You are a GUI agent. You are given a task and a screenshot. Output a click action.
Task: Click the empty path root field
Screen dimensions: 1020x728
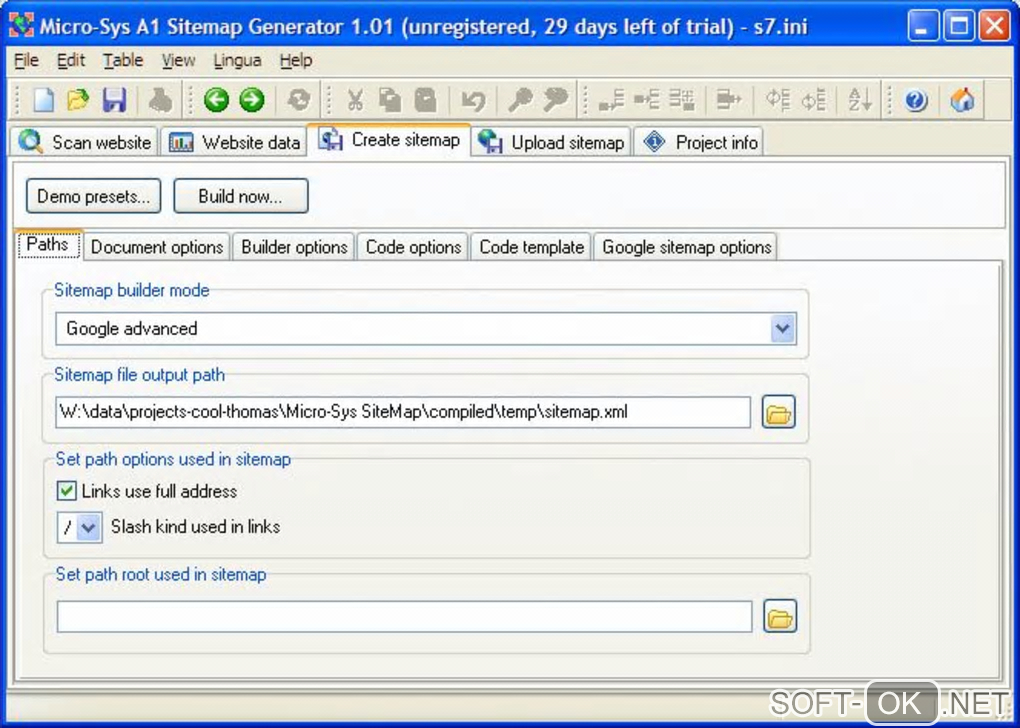405,617
